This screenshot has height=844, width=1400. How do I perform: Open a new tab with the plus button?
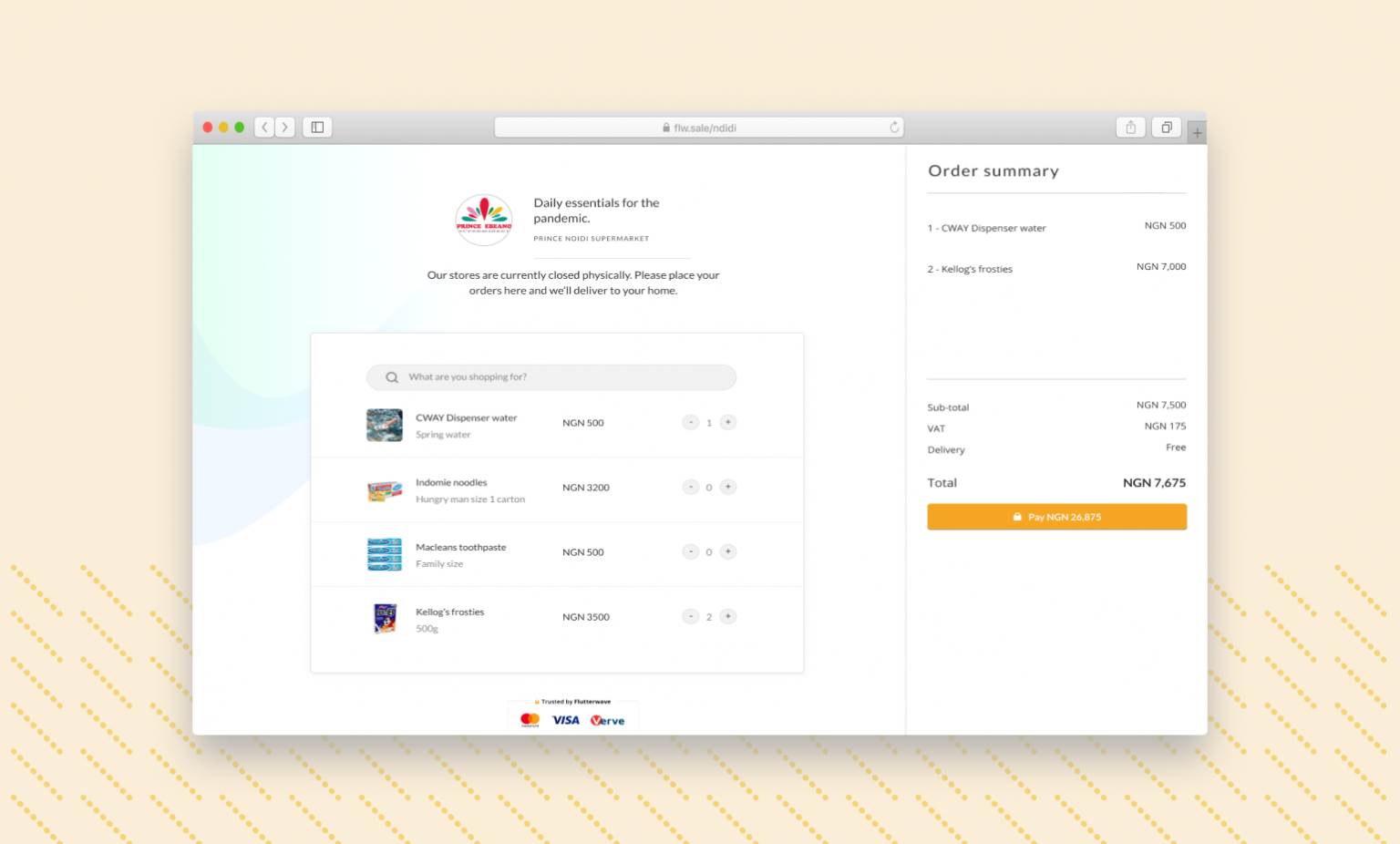click(1197, 131)
